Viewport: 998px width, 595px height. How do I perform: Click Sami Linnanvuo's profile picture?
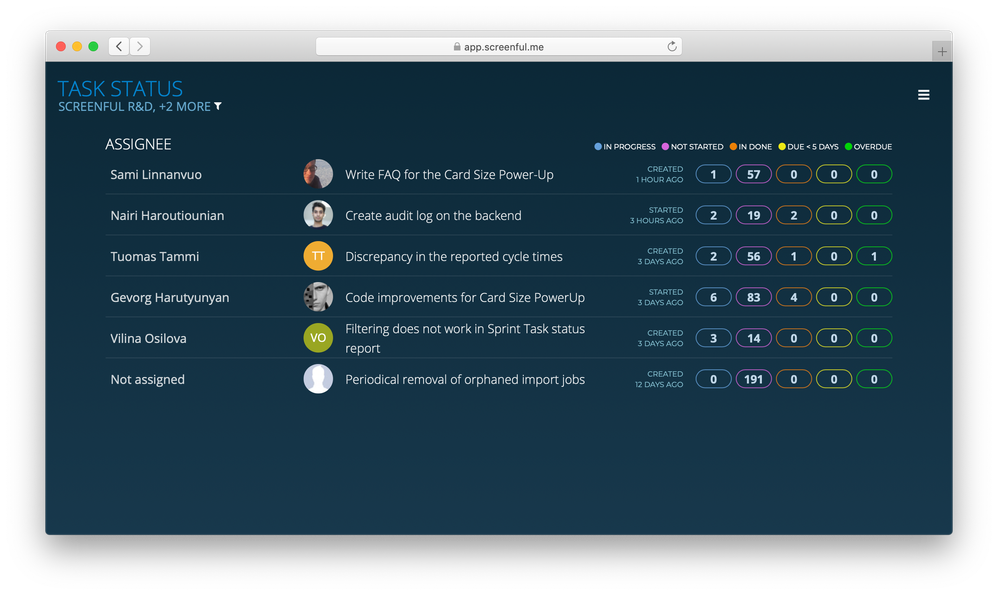[318, 173]
